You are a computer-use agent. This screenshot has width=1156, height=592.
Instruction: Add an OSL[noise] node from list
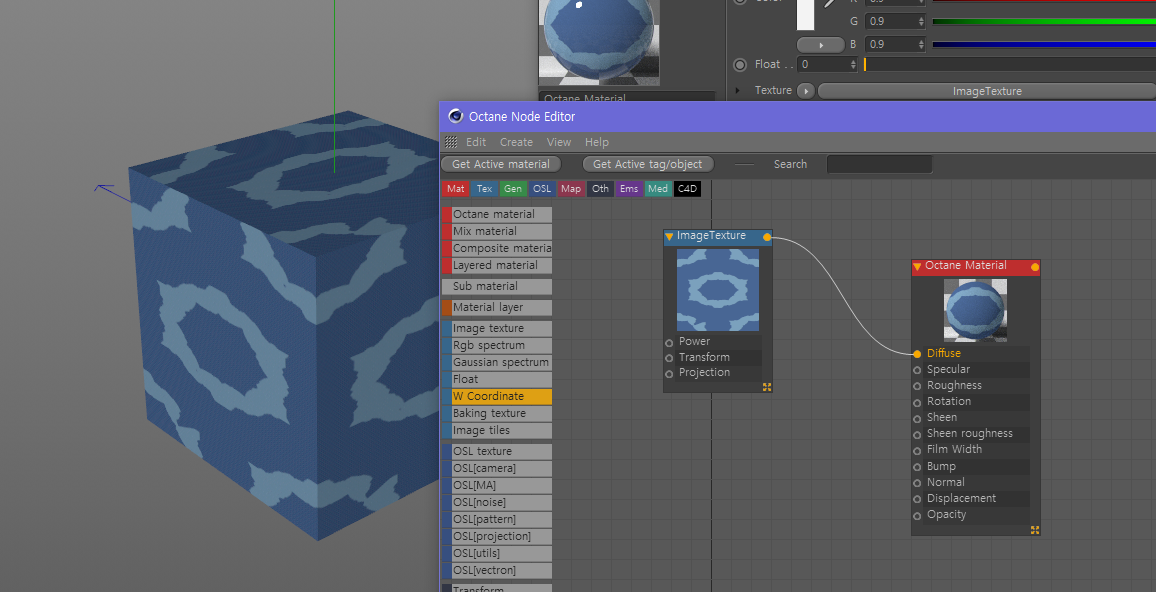pos(497,503)
